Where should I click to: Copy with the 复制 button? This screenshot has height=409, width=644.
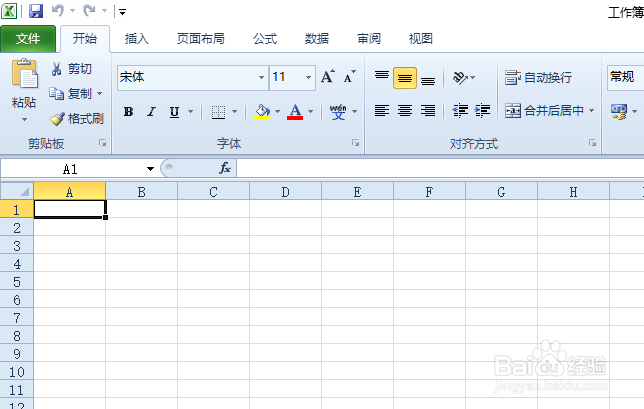click(70, 94)
